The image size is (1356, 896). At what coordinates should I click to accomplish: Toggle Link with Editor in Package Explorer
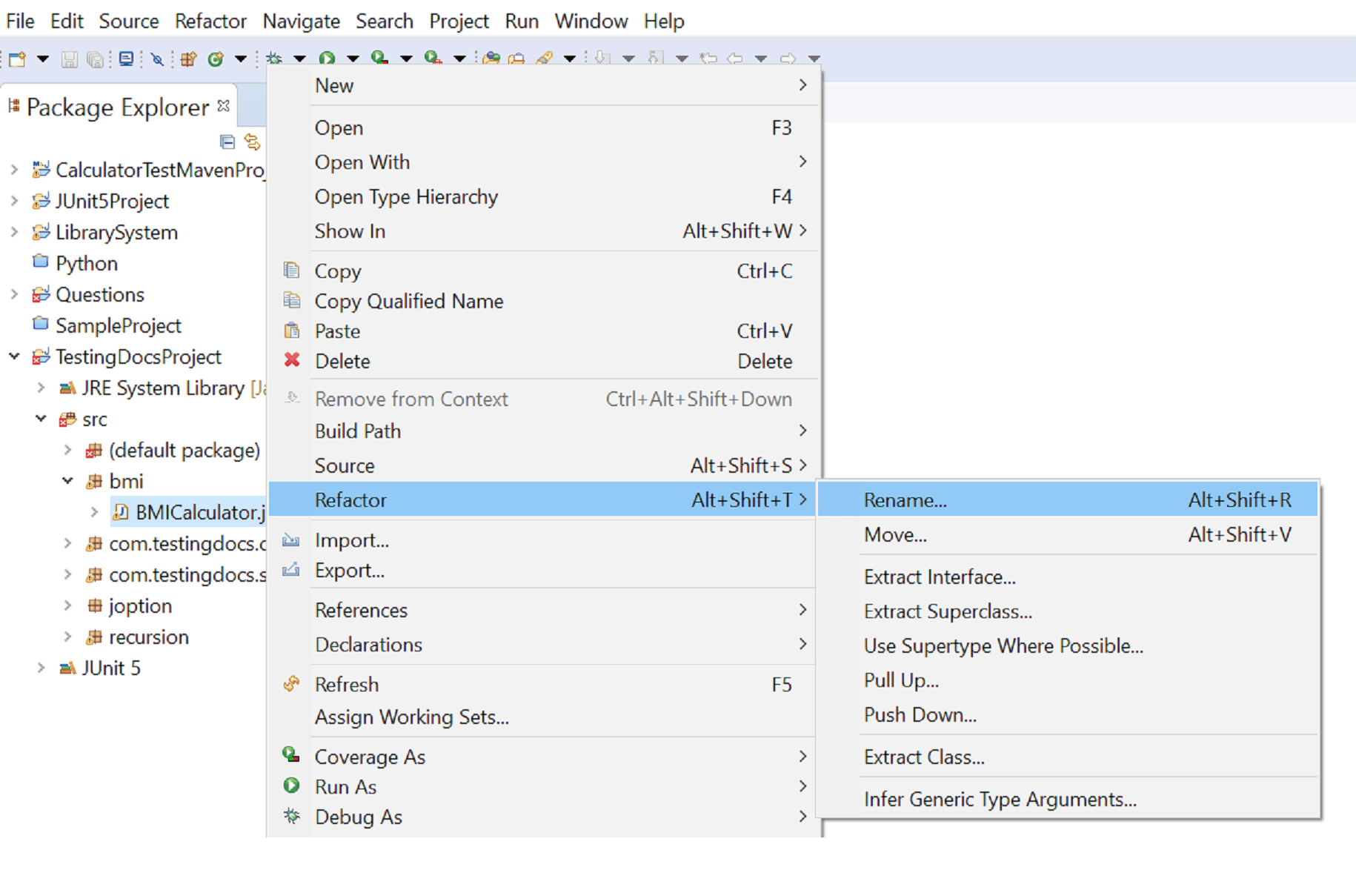click(252, 142)
